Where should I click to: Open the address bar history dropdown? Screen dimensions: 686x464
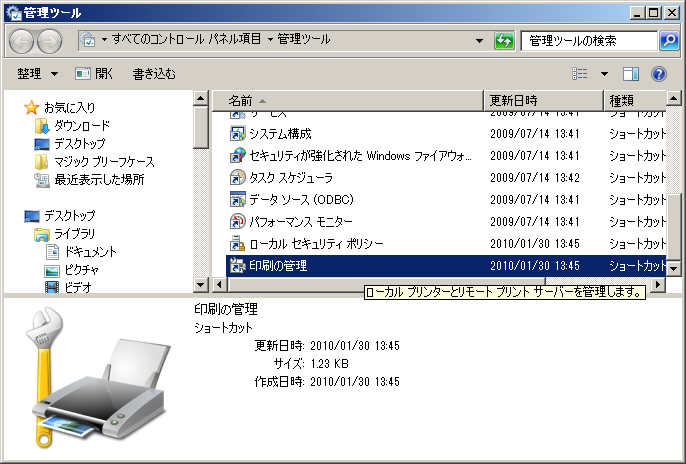(480, 41)
